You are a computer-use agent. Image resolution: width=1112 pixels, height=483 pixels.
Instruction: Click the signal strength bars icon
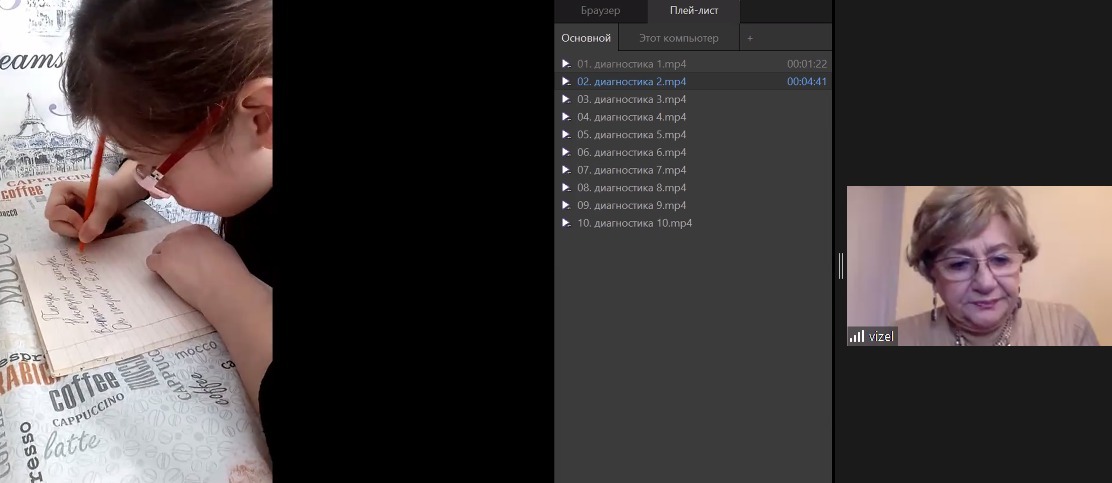(857, 336)
